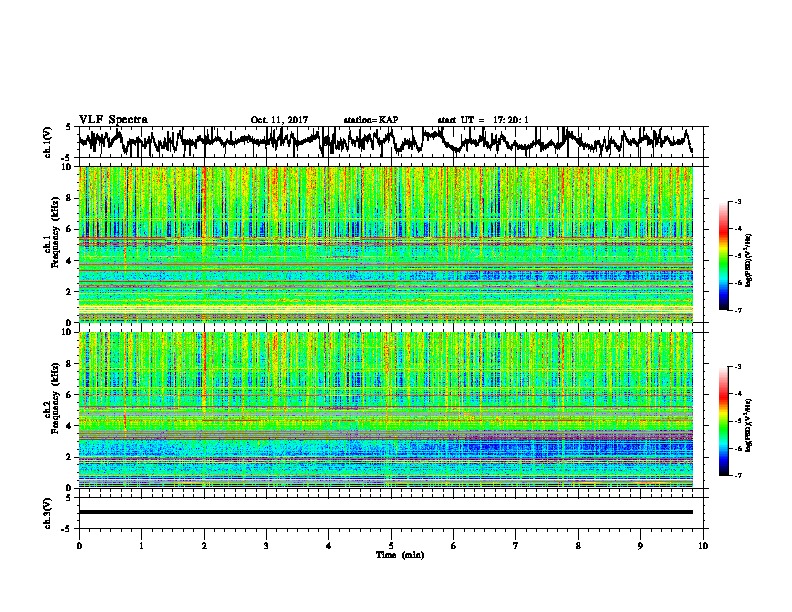Click the ch.2 'Frequency (kHz)' axis label

point(55,398)
